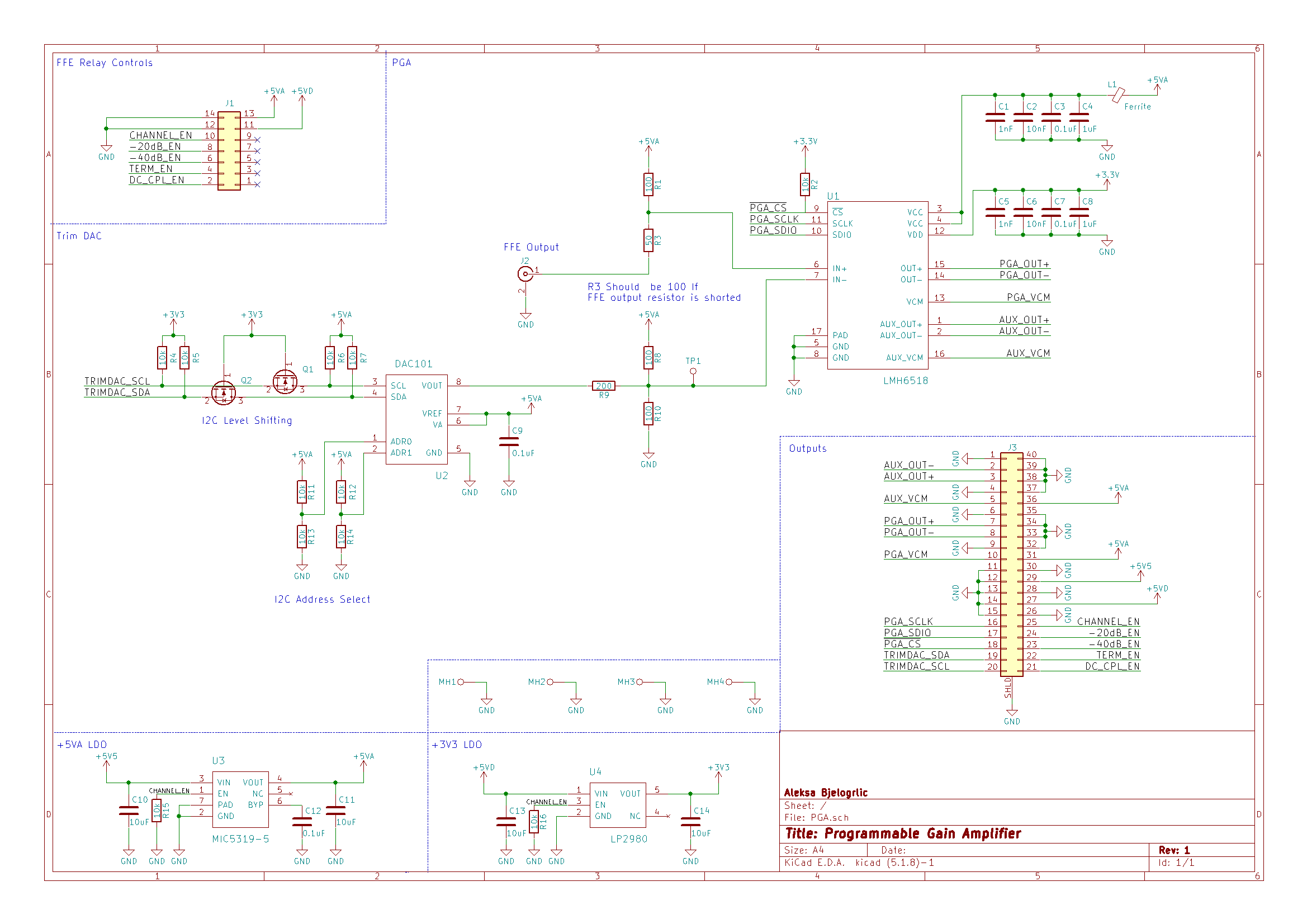Select the 'R3 Should be 100 If' note
This screenshot has width=1307, height=924.
point(643,287)
